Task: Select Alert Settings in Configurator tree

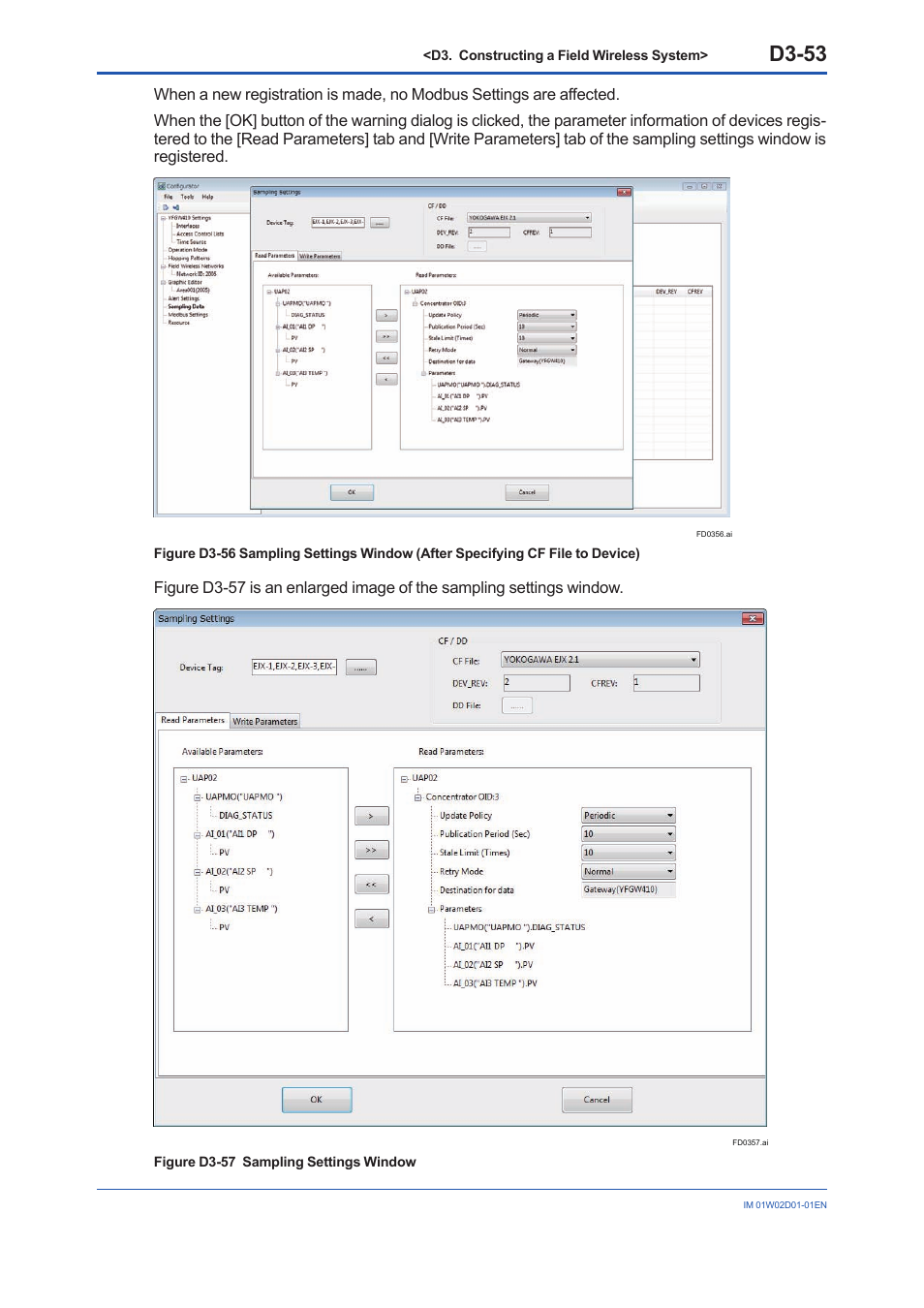Action: point(184,298)
